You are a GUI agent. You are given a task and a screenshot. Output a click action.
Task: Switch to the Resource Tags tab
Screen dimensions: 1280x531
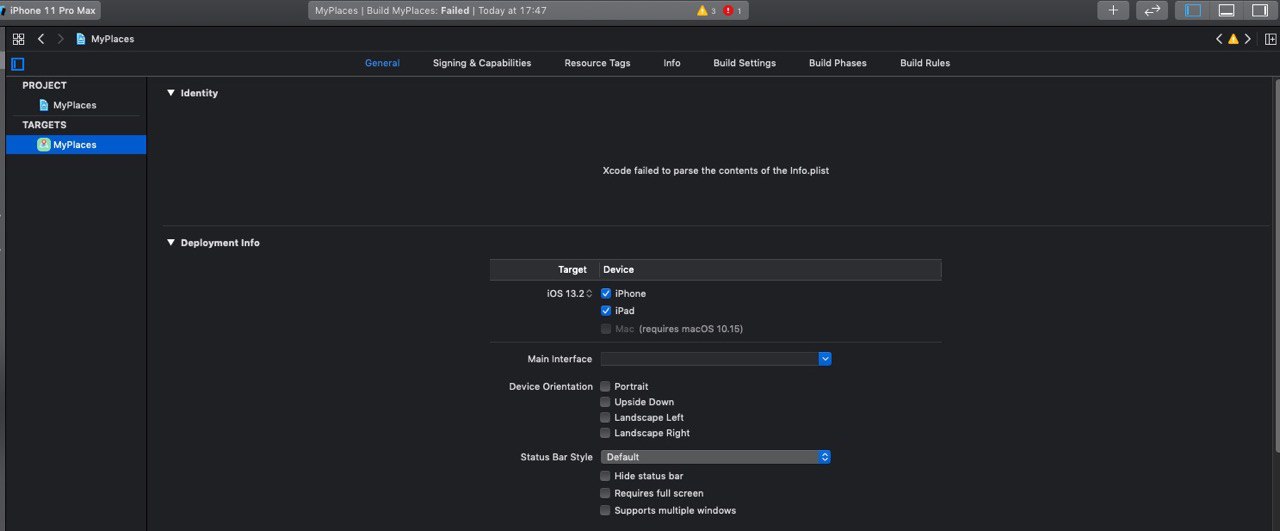(597, 63)
